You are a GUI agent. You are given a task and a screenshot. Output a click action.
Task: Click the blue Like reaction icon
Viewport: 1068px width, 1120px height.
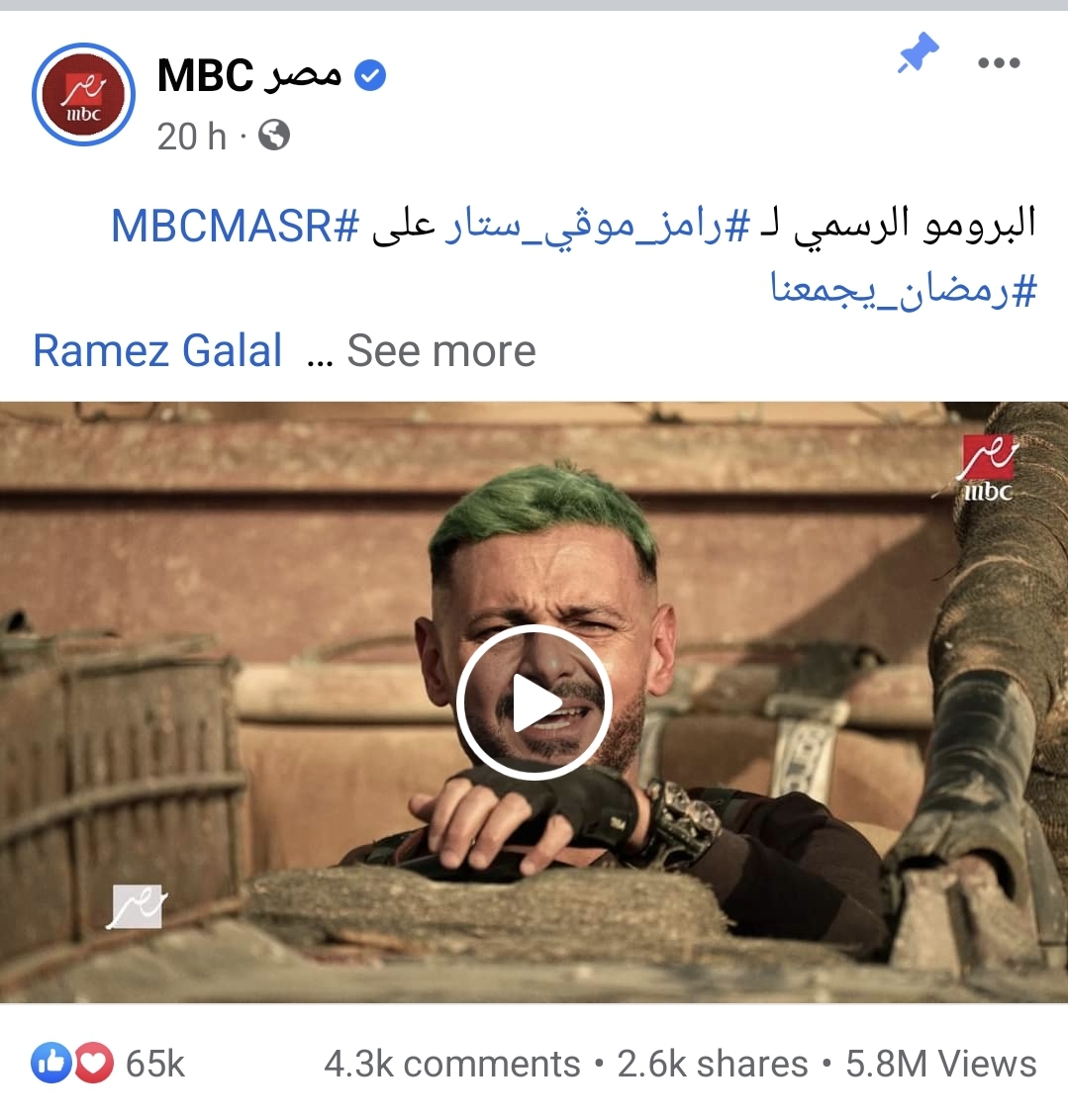pyautogui.click(x=51, y=1063)
